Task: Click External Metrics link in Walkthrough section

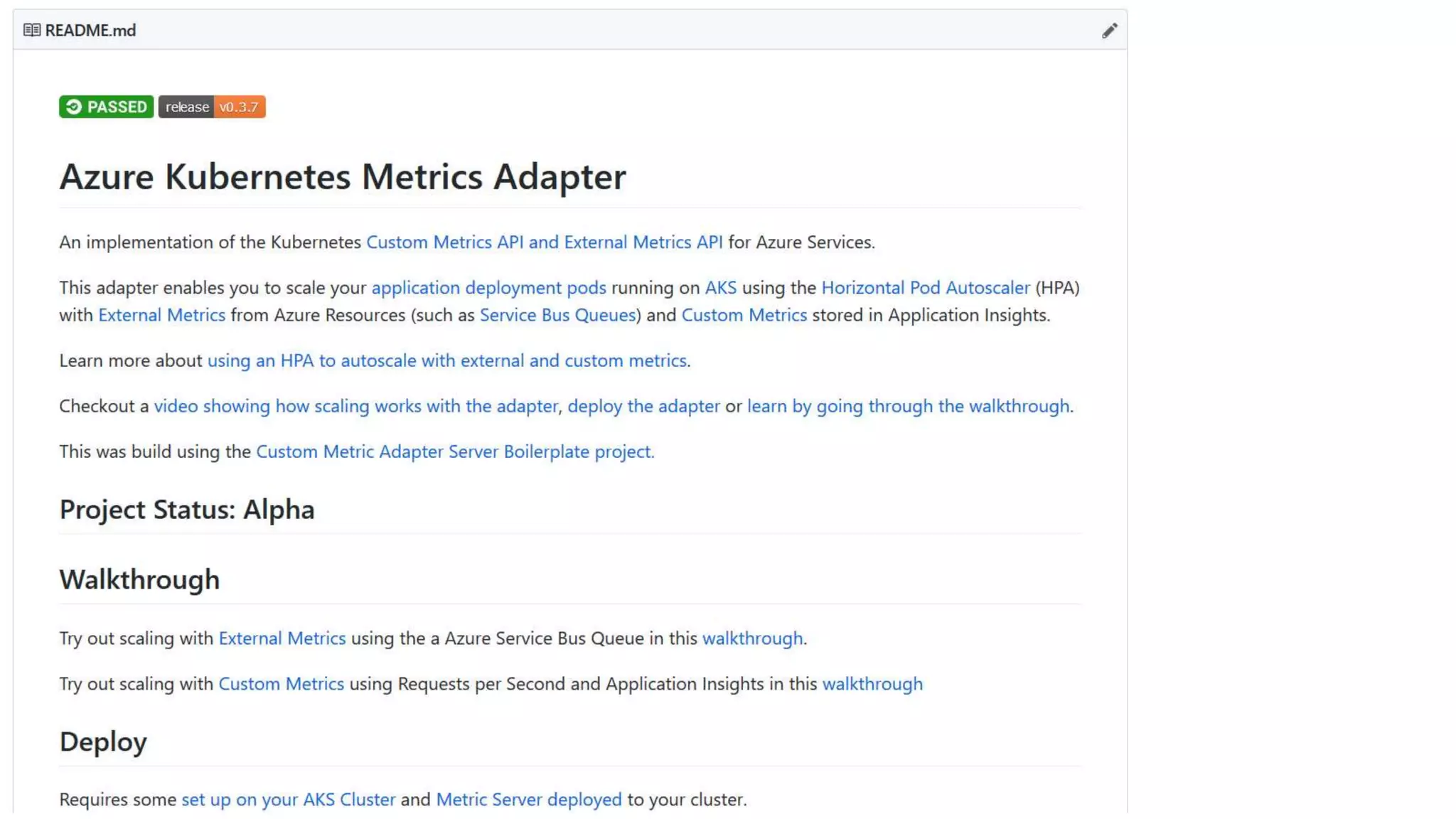Action: pyautogui.click(x=282, y=638)
